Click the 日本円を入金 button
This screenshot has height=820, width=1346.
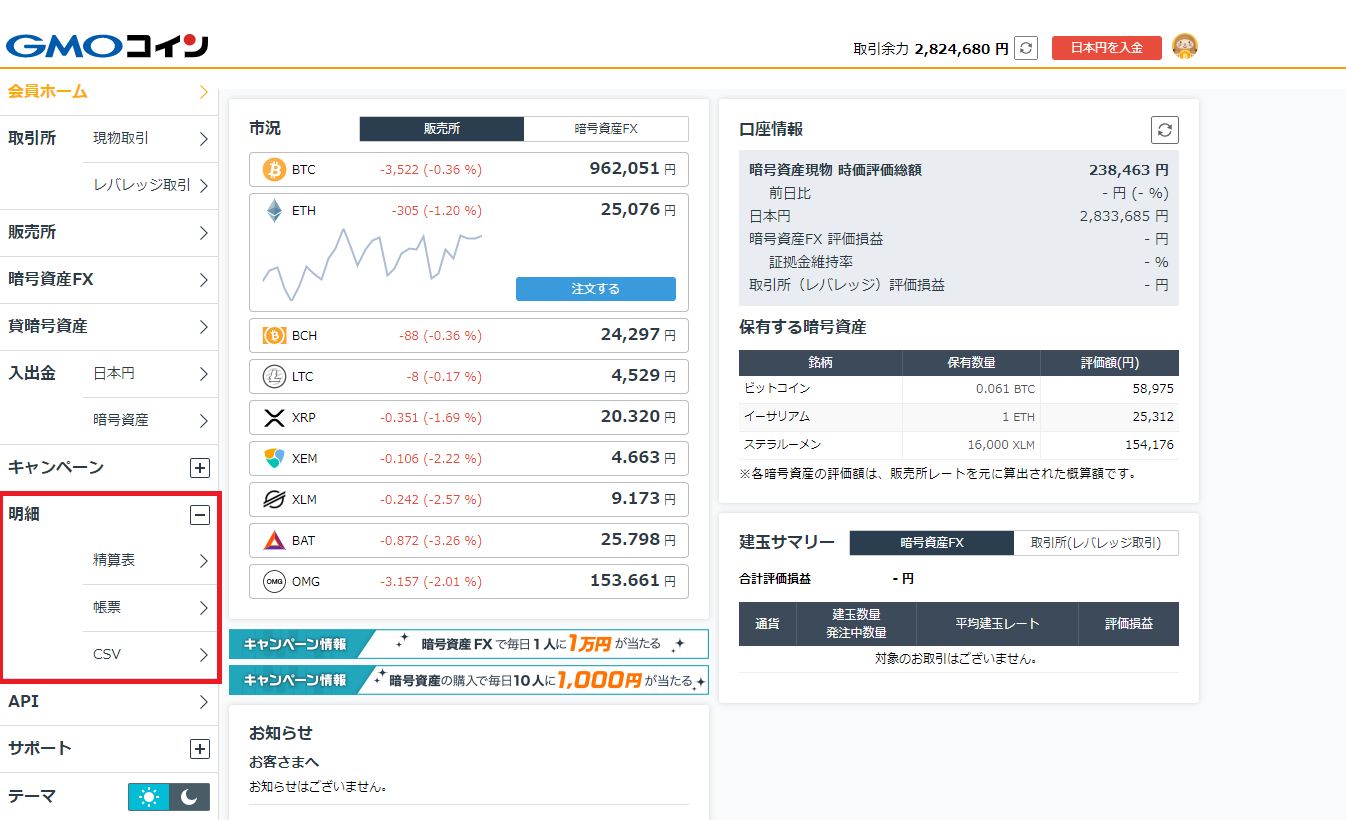tap(1107, 48)
